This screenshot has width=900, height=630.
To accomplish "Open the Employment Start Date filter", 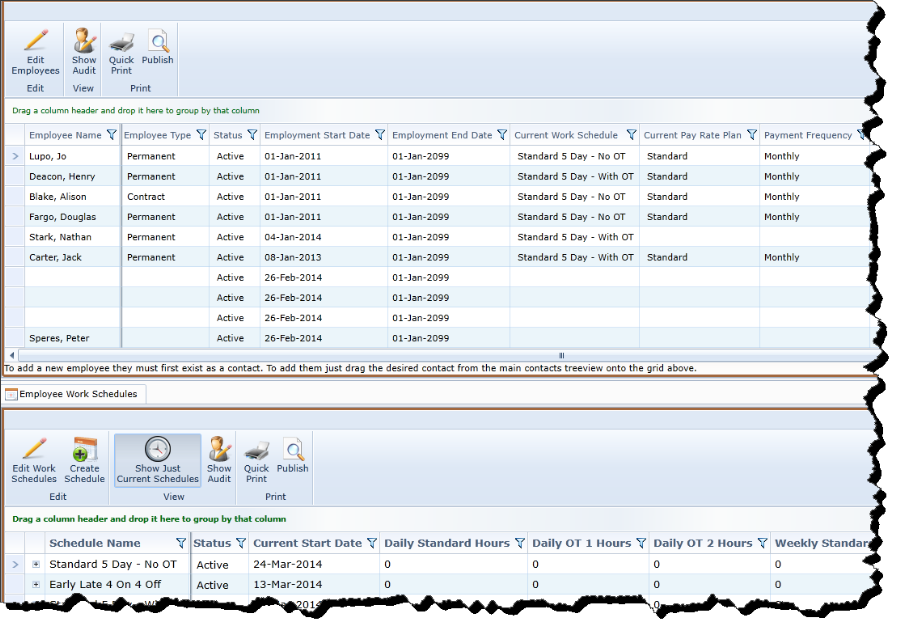I will [380, 135].
